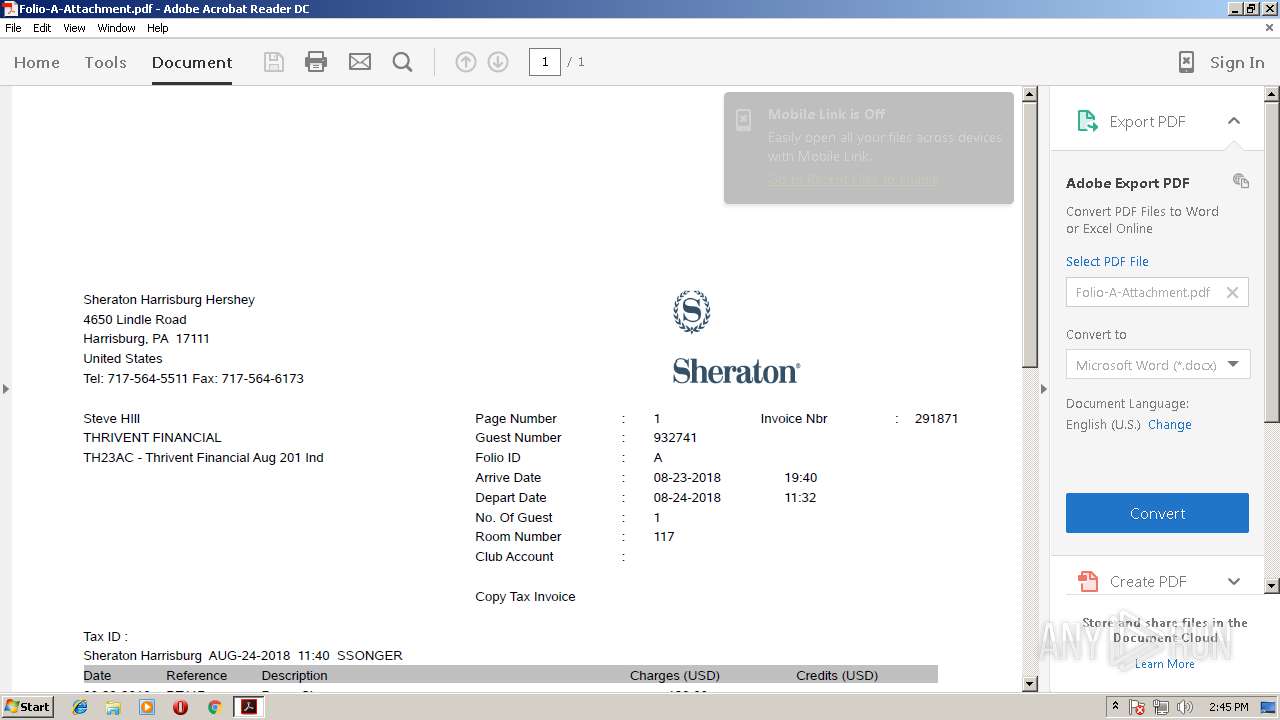Click the page number input field
1280x720 pixels.
coord(545,62)
